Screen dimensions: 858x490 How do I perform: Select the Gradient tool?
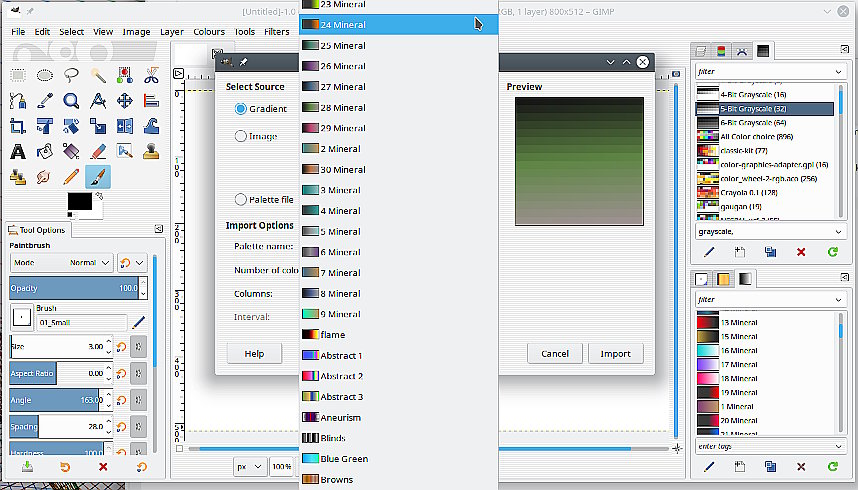pyautogui.click(x=71, y=151)
